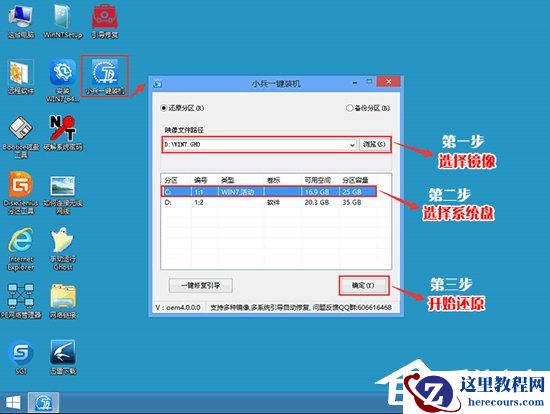Click the 35 GB capacity cell
The width and height of the screenshot is (550, 414).
(352, 202)
